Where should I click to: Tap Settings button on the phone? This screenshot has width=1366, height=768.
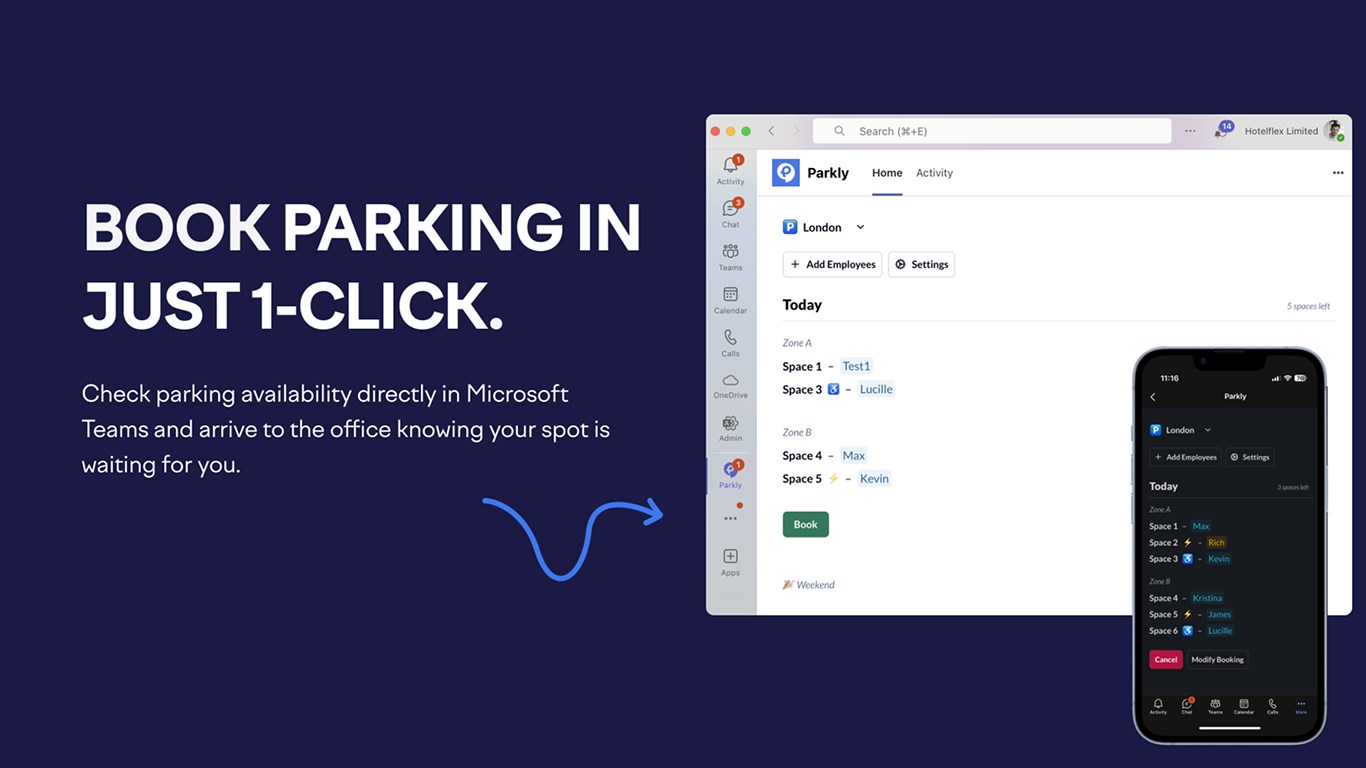(x=1250, y=457)
